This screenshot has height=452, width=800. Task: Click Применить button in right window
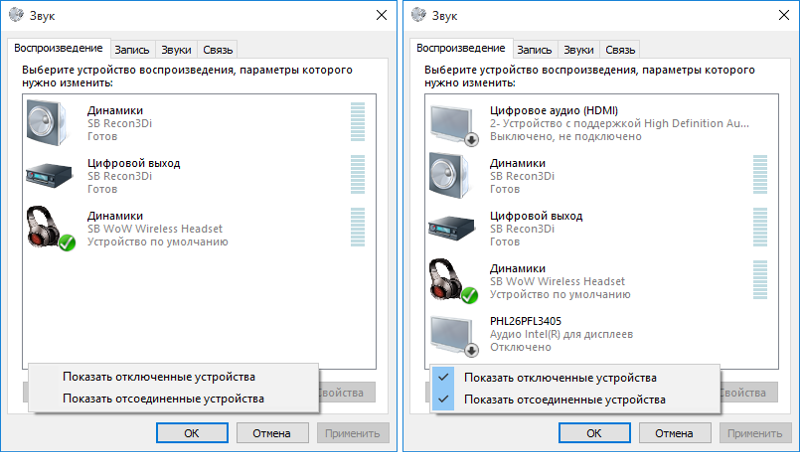(x=755, y=433)
